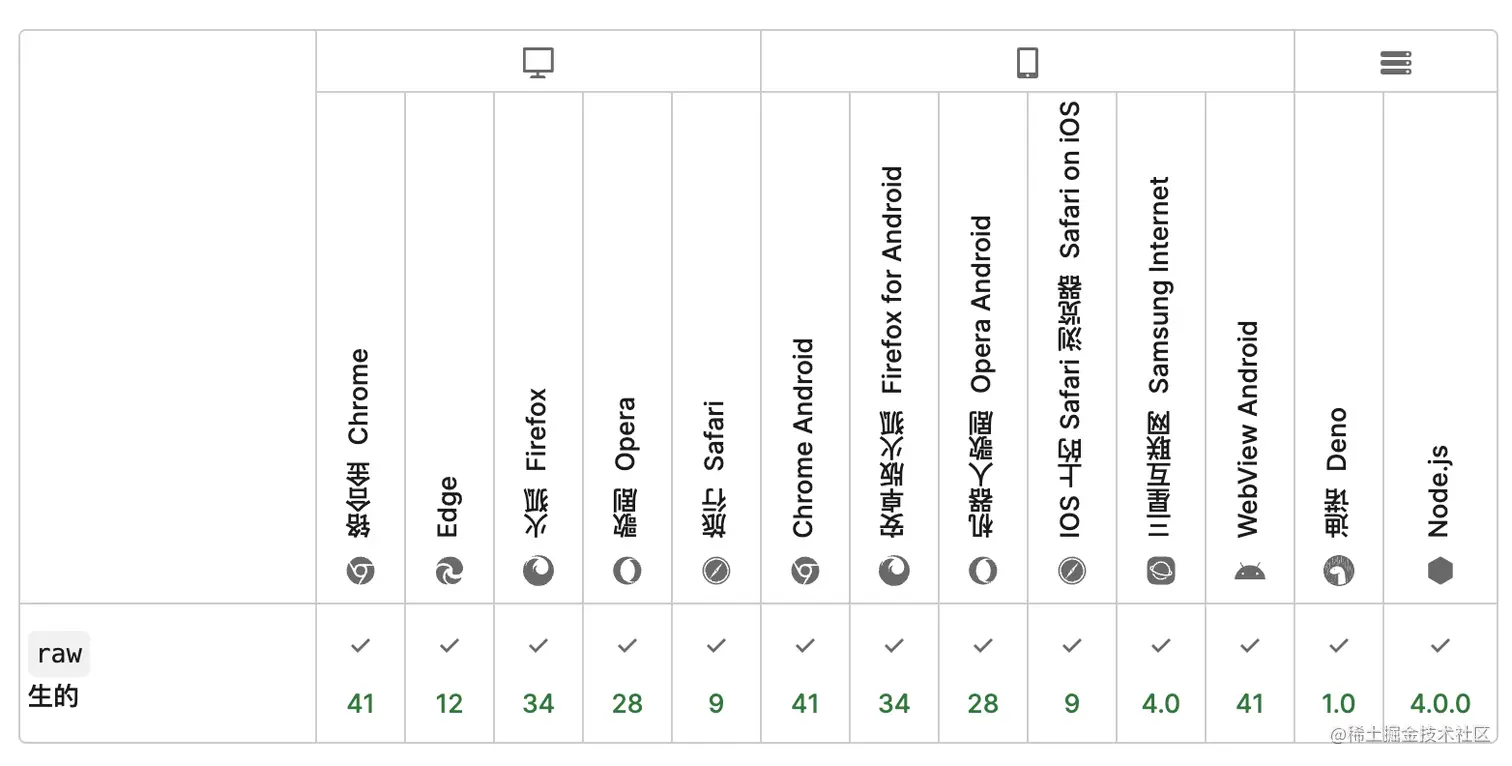Click the desktop monitor icon
The height and width of the screenshot is (766, 1512).
tap(538, 63)
